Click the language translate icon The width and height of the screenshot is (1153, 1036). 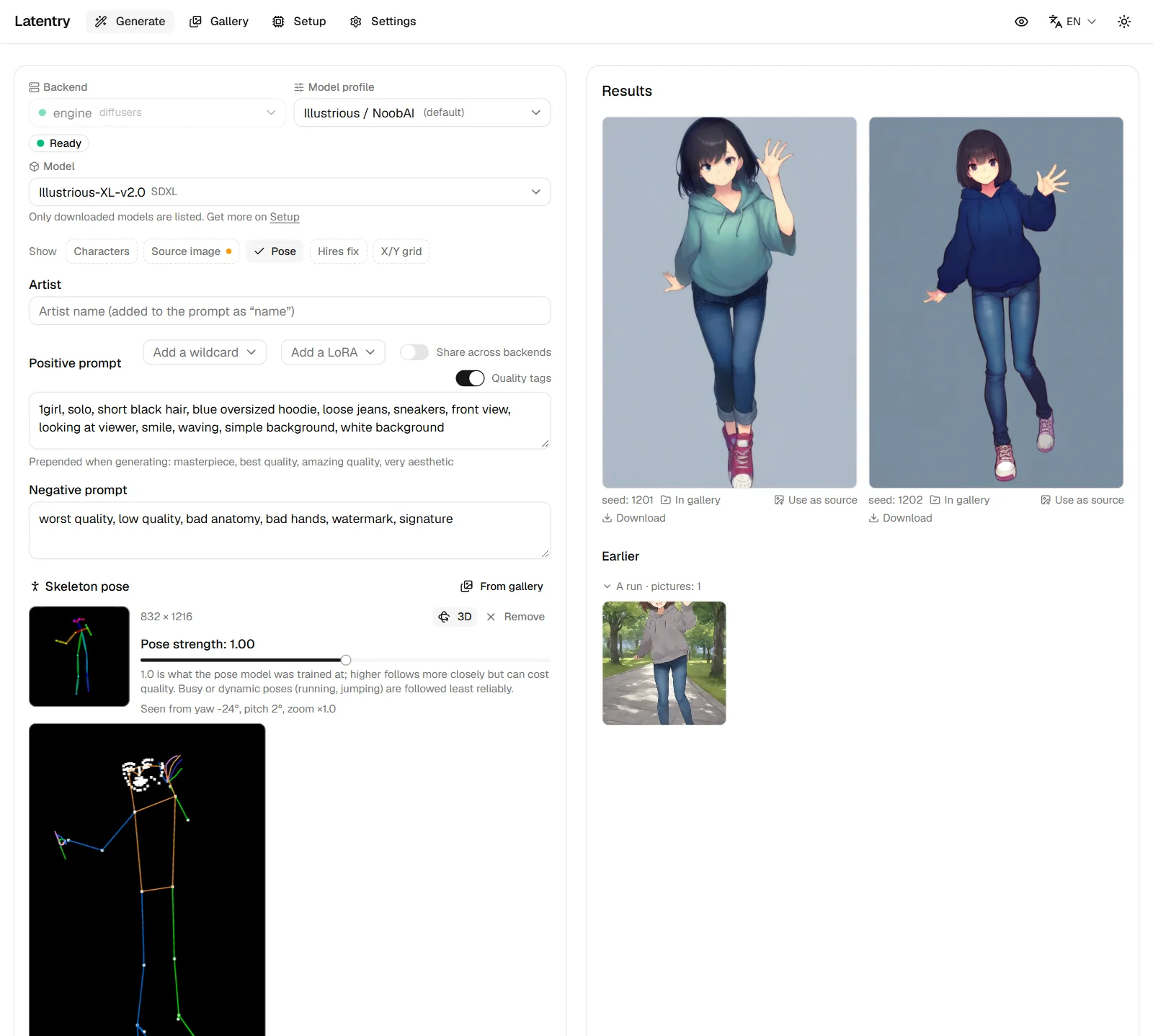(x=1056, y=22)
